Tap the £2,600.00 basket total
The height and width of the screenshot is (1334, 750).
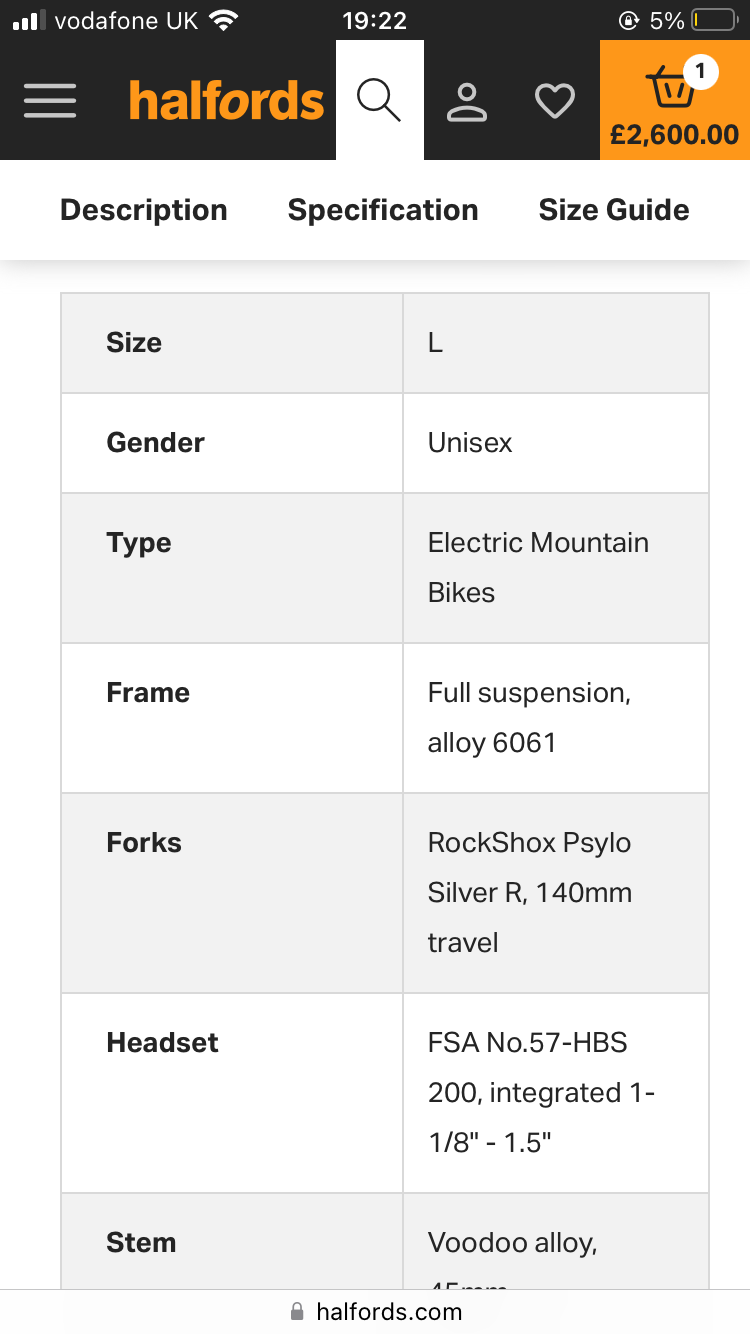pyautogui.click(x=675, y=135)
